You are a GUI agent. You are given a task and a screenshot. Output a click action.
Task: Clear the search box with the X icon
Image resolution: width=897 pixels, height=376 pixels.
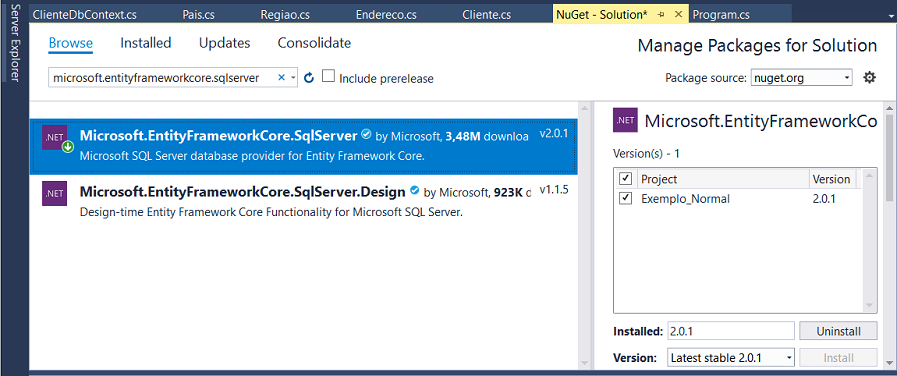click(281, 77)
